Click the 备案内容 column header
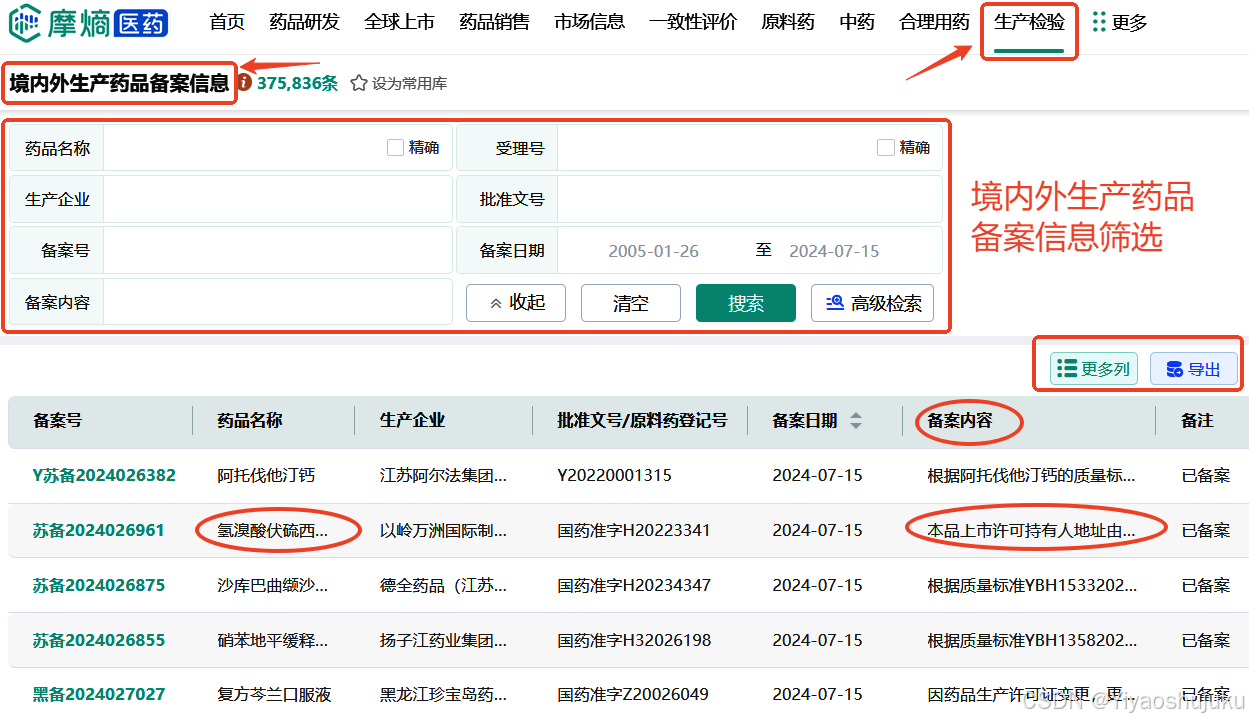This screenshot has height=720, width=1249. click(960, 421)
